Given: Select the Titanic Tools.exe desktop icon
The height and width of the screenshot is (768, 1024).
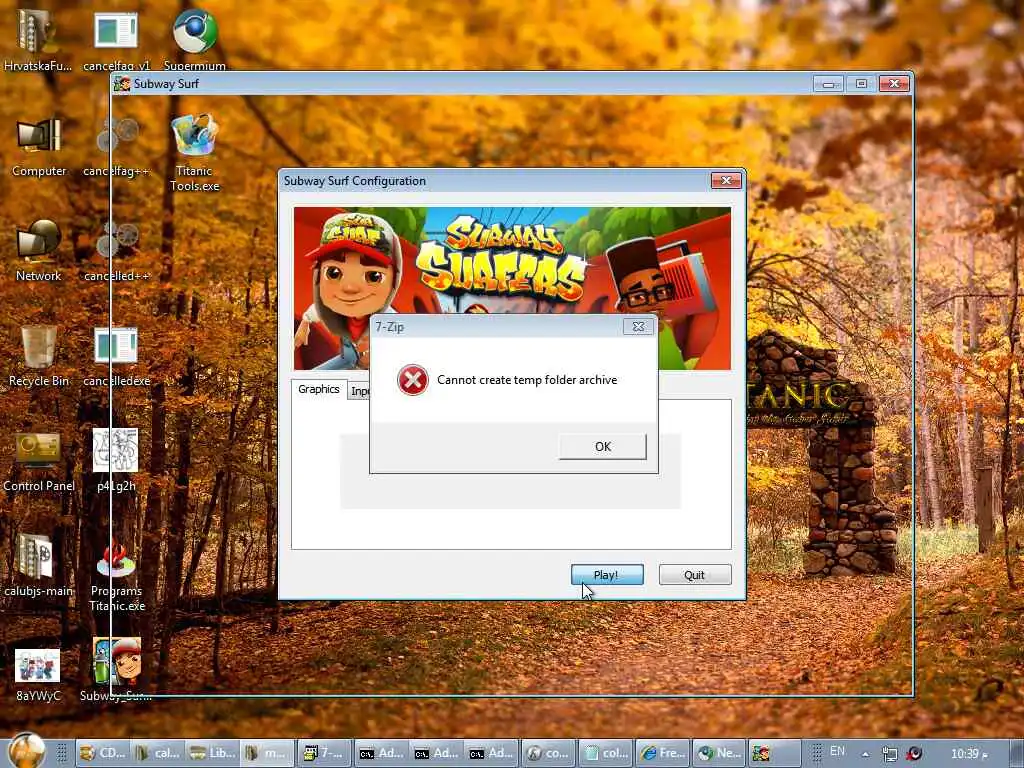Looking at the screenshot, I should point(195,153).
